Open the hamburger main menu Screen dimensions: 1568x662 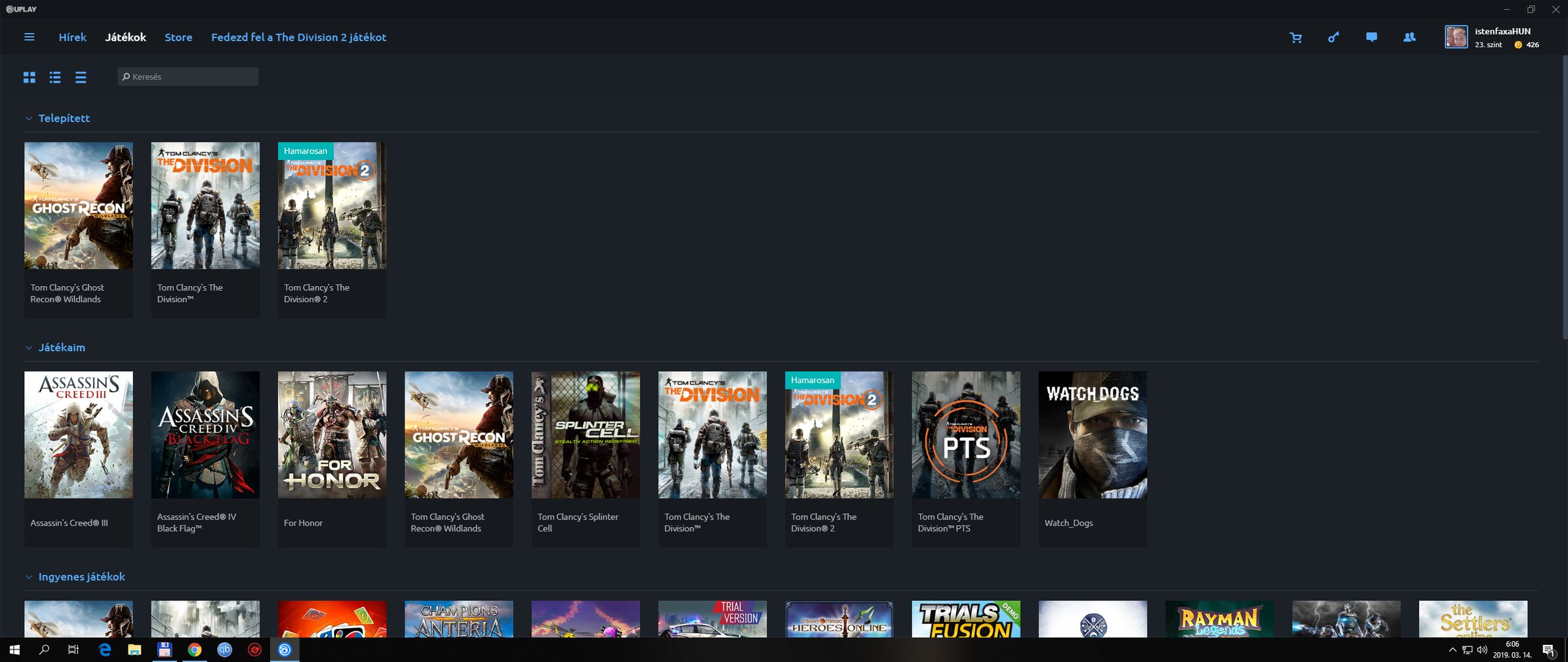[x=30, y=37]
